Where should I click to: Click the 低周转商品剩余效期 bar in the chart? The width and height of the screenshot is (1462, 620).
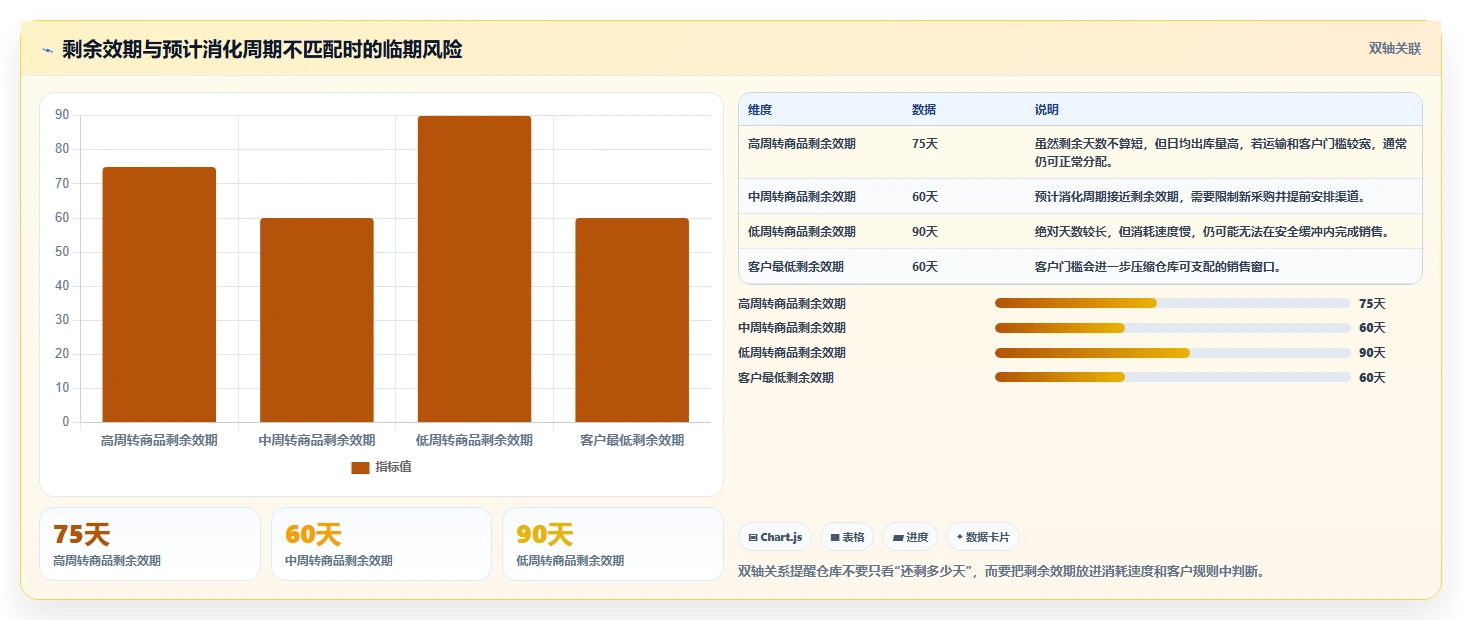474,269
